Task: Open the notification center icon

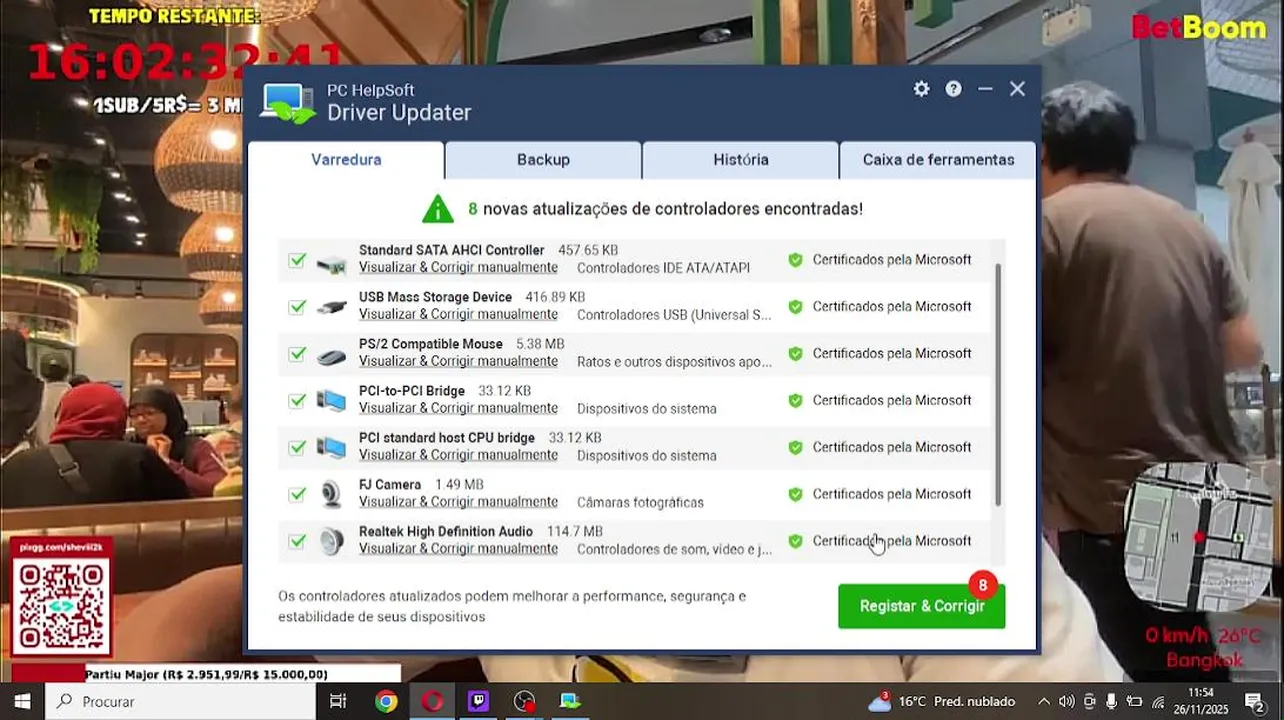Action: [x=1253, y=701]
